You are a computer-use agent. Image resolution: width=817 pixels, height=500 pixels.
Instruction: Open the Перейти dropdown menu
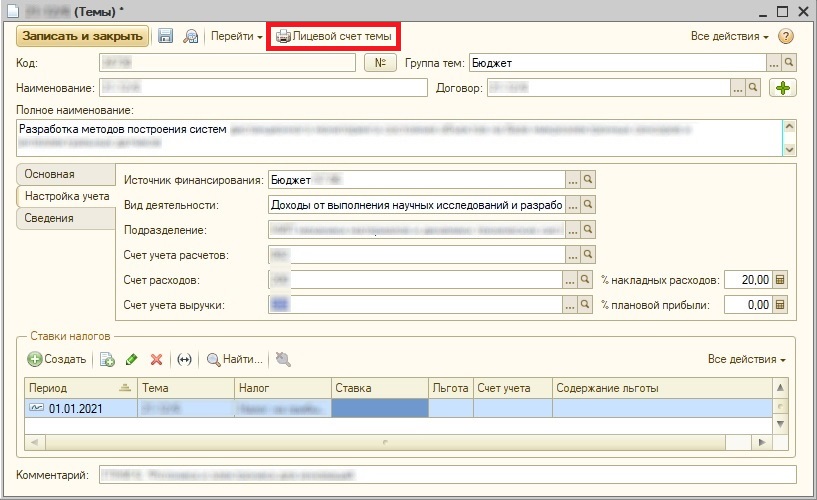[x=237, y=36]
